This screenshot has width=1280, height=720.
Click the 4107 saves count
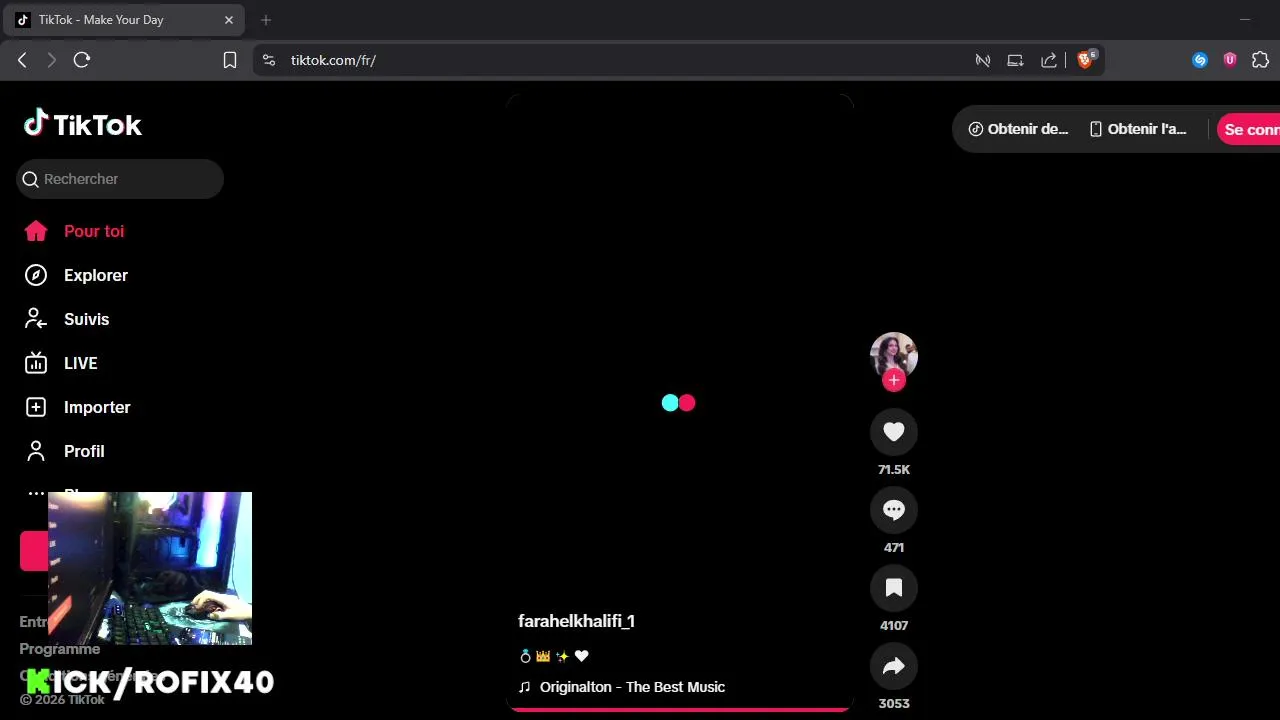[894, 625]
